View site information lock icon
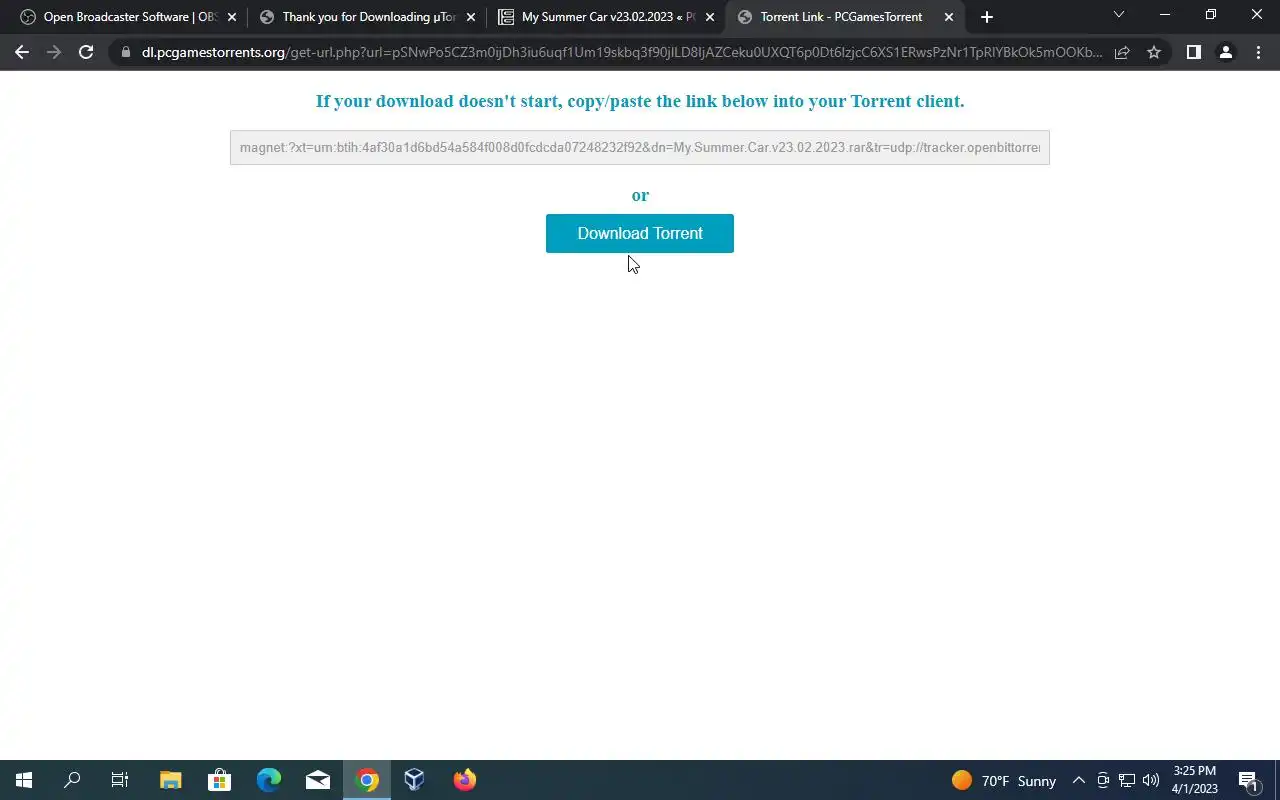Screen dimensions: 1280x800 point(125,52)
